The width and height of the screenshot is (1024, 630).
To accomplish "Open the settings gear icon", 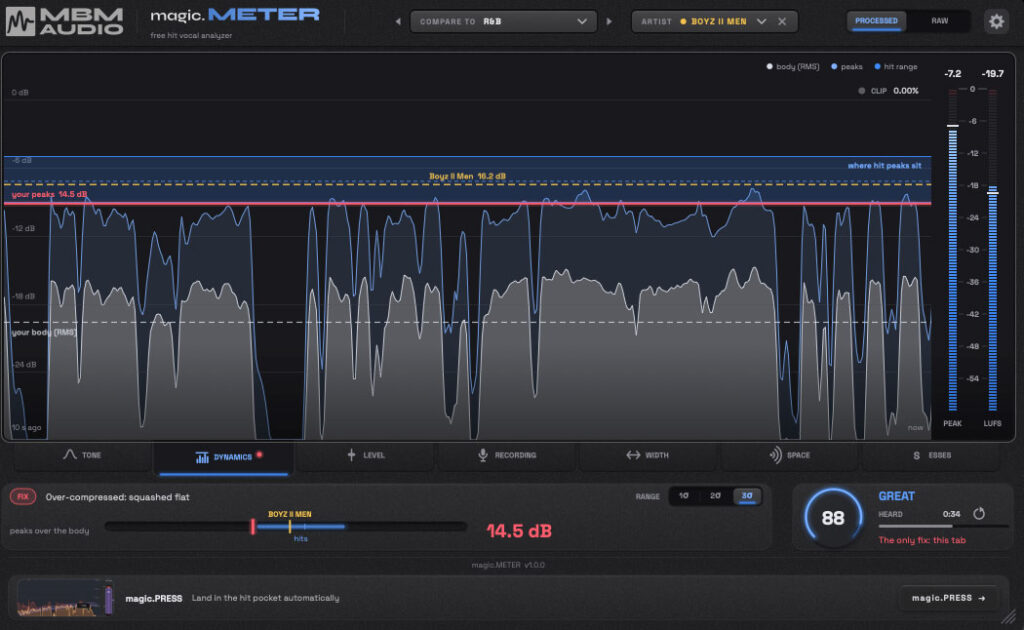I will (996, 22).
